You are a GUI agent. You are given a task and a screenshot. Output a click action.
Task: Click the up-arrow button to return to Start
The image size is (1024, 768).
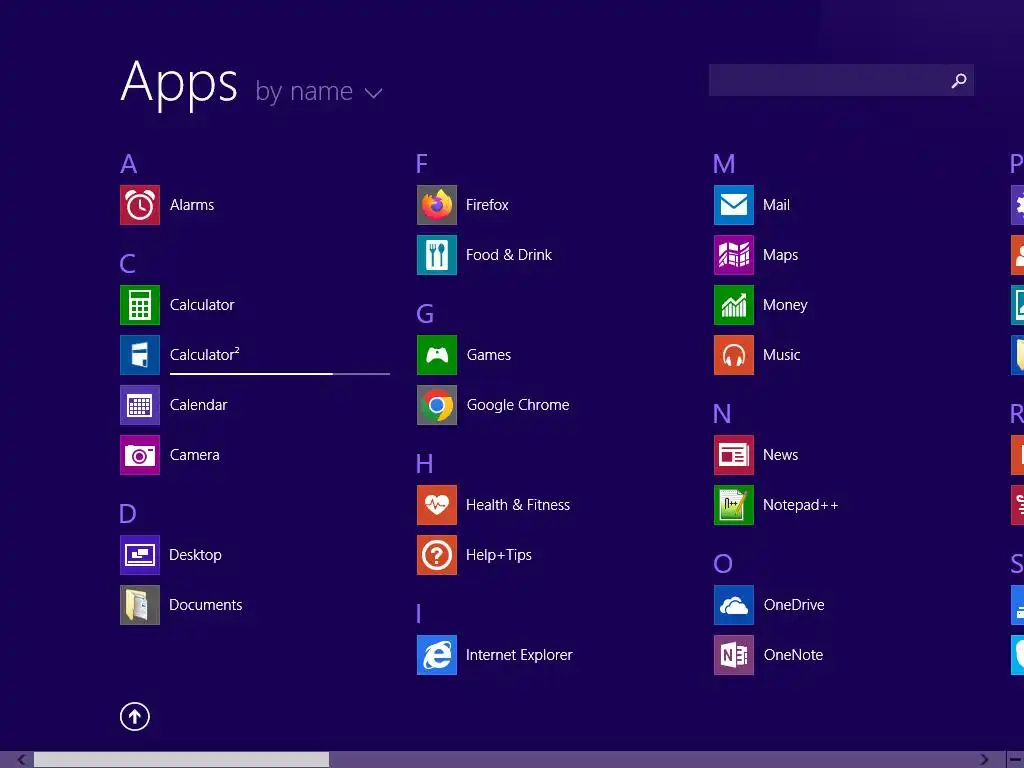(x=135, y=717)
